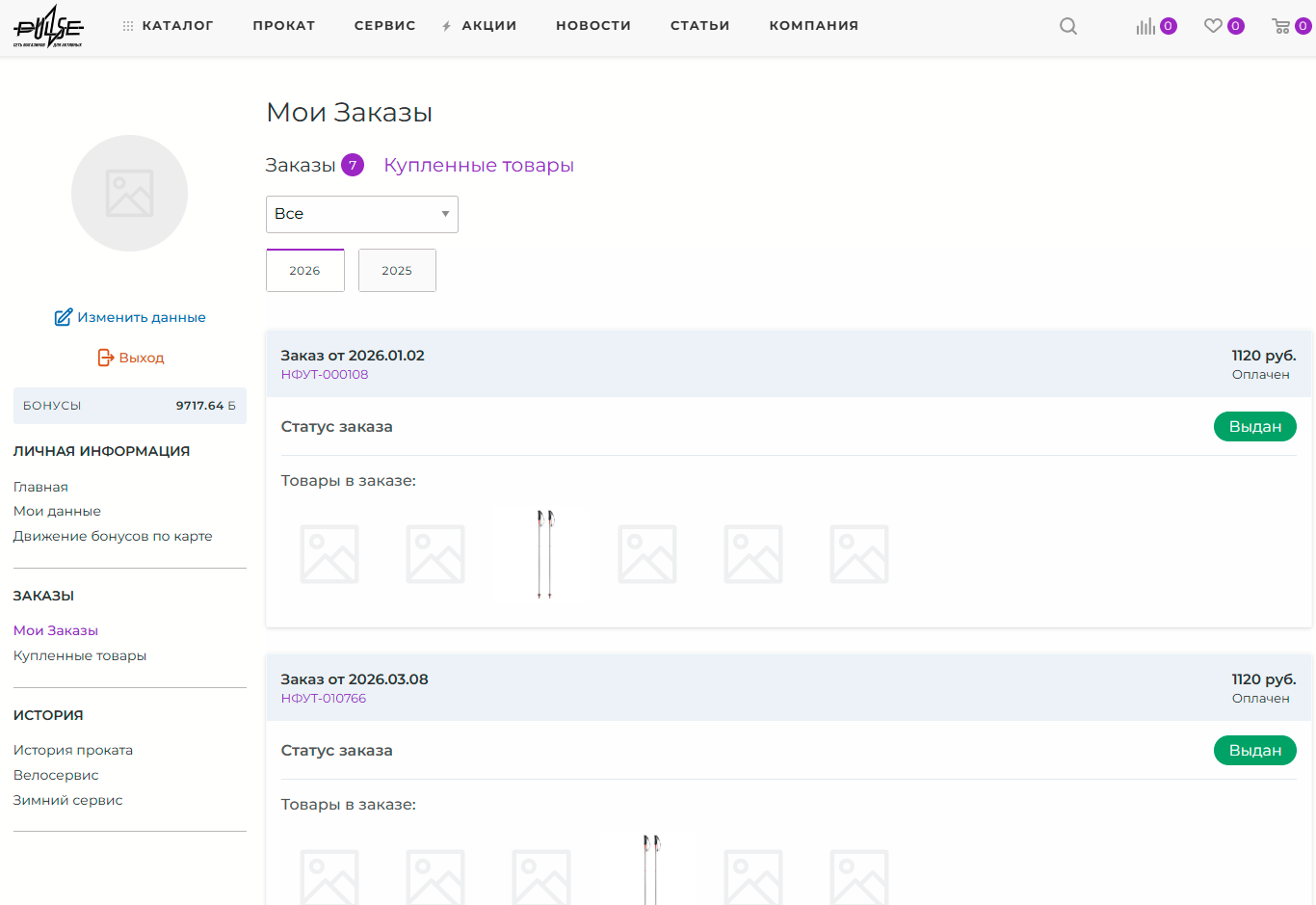Screen dimensions: 1316x905
Task: Go to Движение бонусов по карте
Action: click(113, 536)
